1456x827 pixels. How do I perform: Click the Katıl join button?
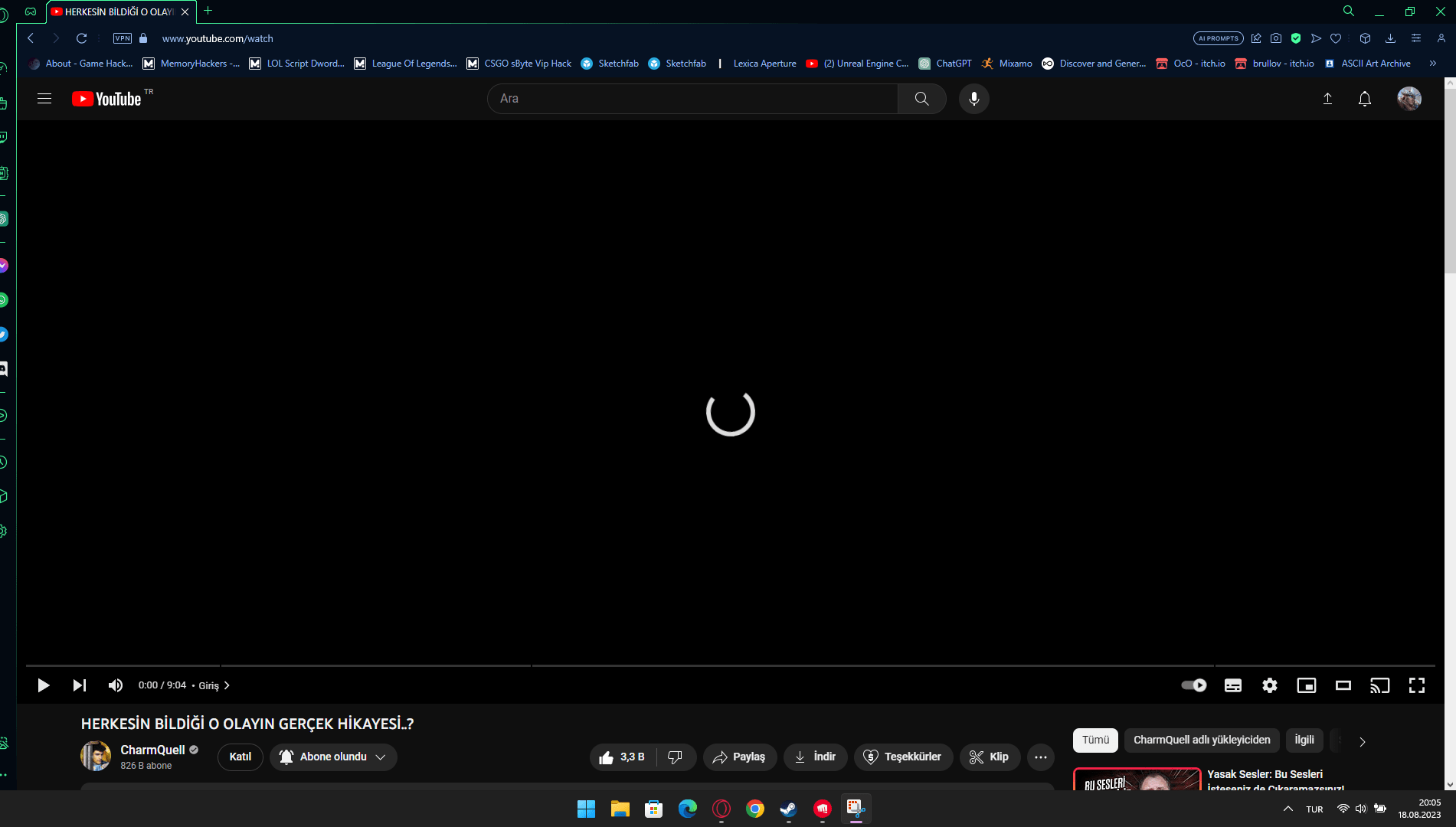(x=240, y=757)
